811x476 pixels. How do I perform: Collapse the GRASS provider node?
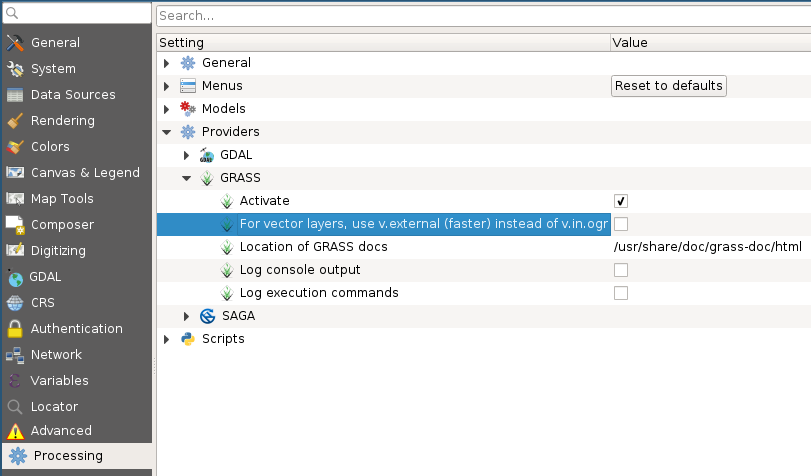click(187, 178)
